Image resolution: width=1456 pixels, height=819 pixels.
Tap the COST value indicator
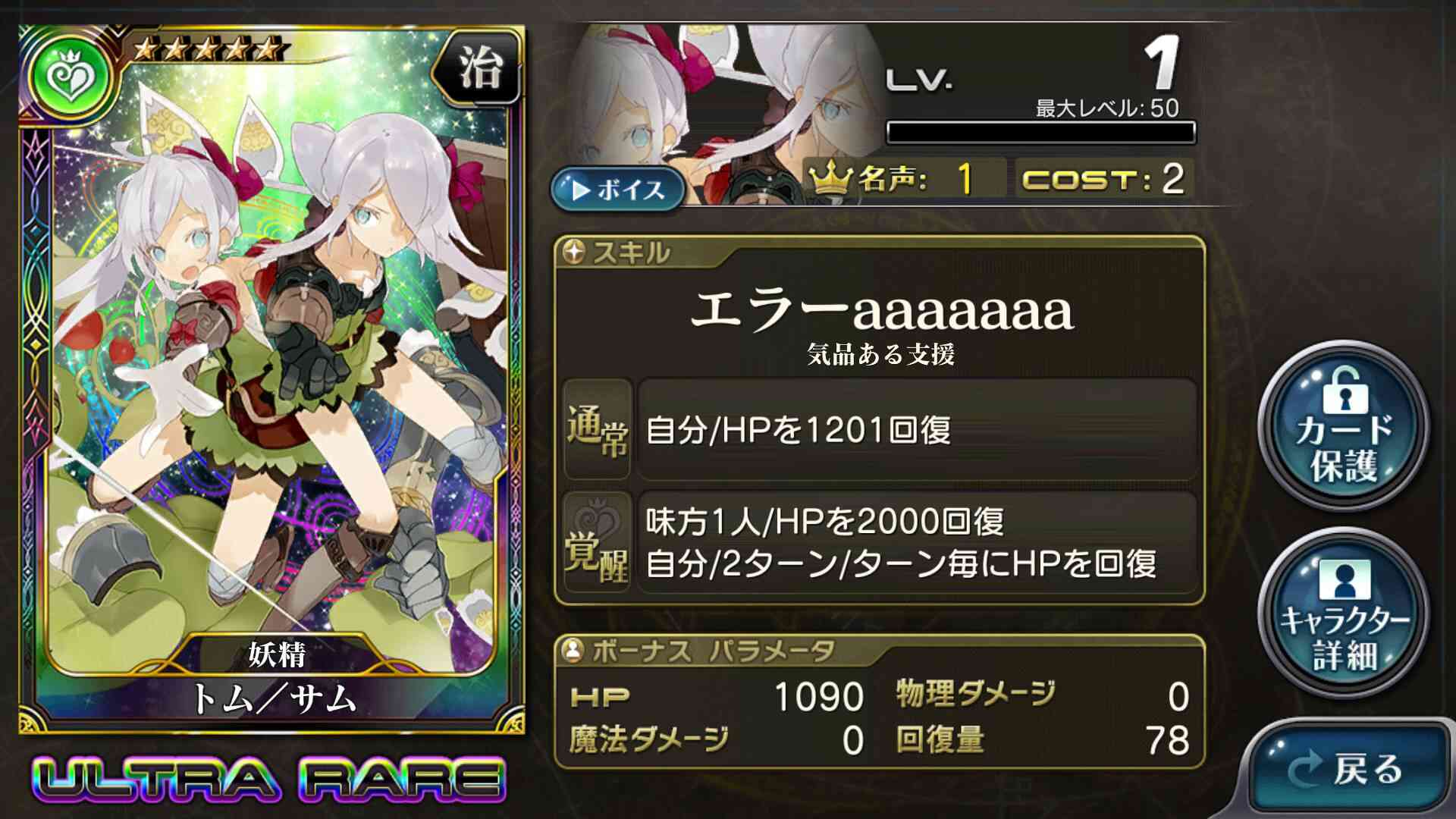[x=1104, y=179]
